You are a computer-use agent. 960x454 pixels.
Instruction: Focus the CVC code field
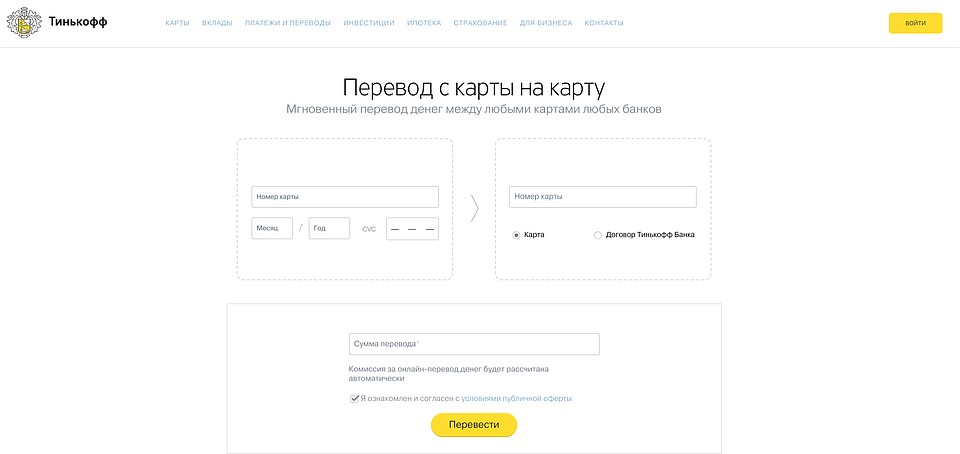pyautogui.click(x=413, y=229)
